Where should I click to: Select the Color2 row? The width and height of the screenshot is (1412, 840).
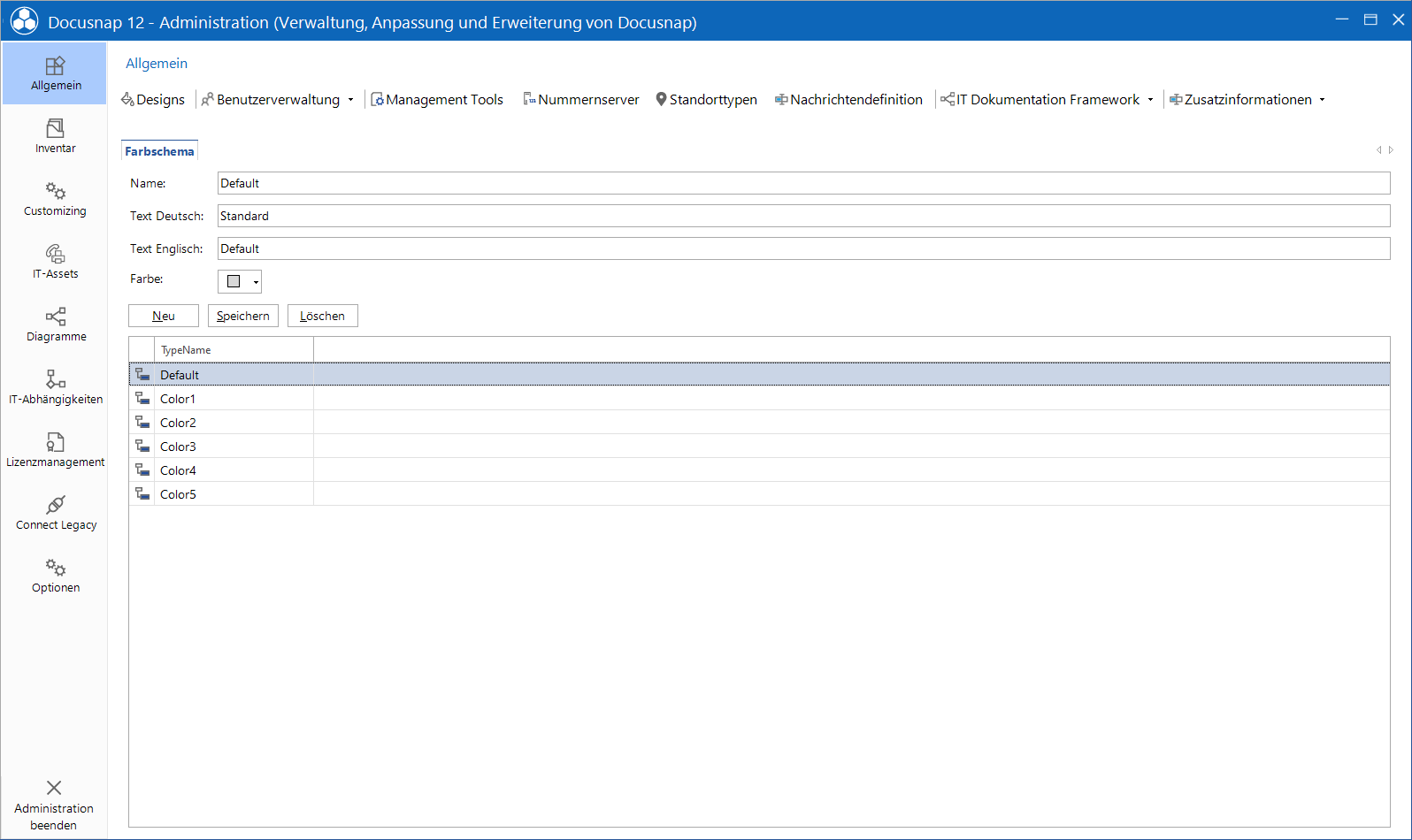pyautogui.click(x=759, y=423)
